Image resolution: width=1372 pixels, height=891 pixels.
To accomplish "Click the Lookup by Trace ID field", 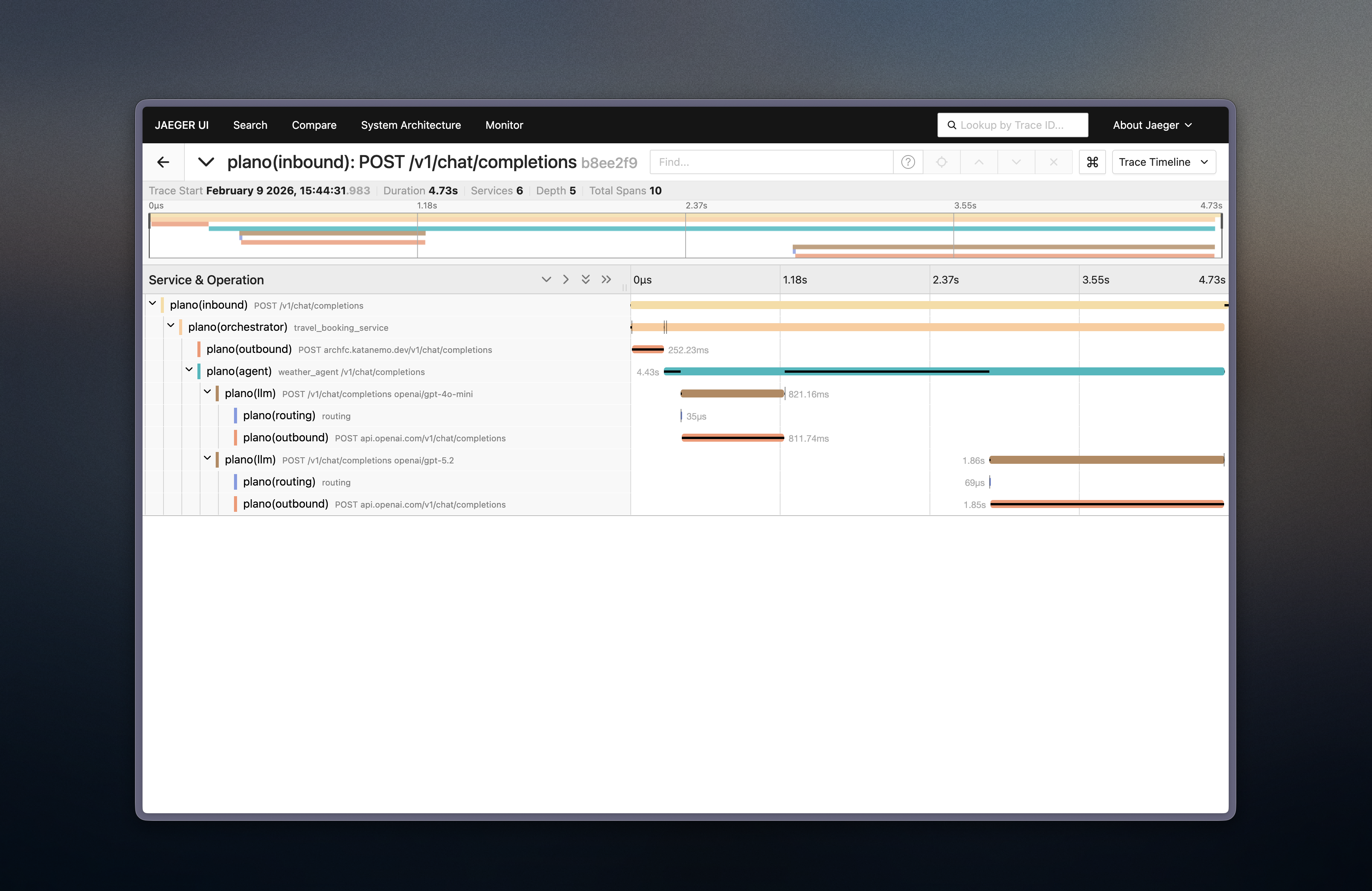I will coord(1013,125).
